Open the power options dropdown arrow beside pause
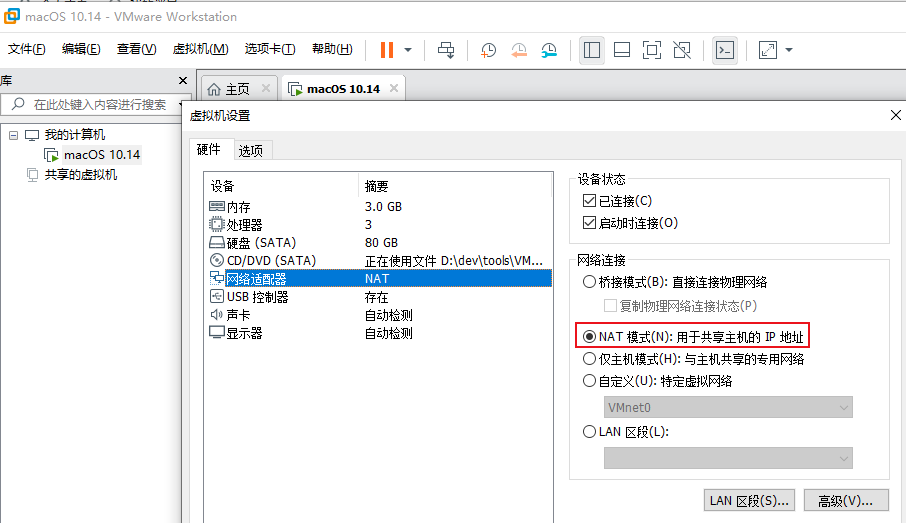Image resolution: width=906 pixels, height=523 pixels. point(408,50)
